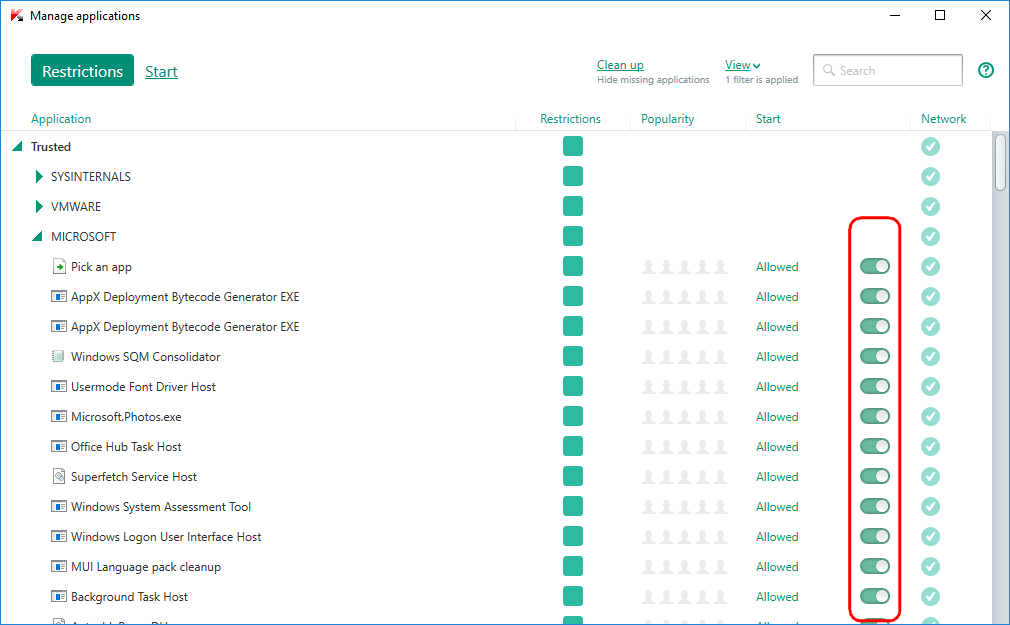Click Allowed status for MUI Language pack cleanup
The image size is (1010, 625).
[777, 566]
